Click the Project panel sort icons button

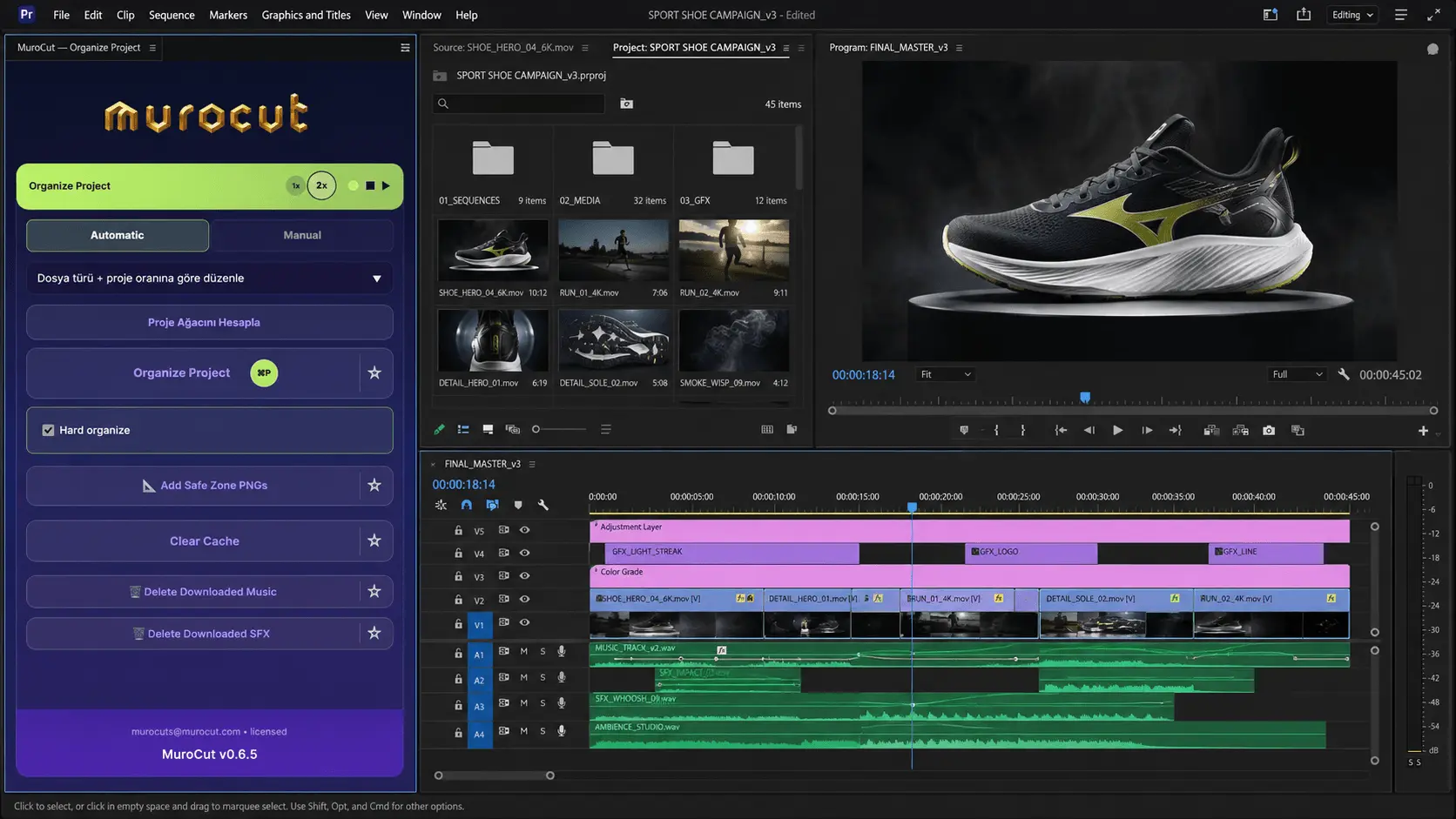[606, 429]
